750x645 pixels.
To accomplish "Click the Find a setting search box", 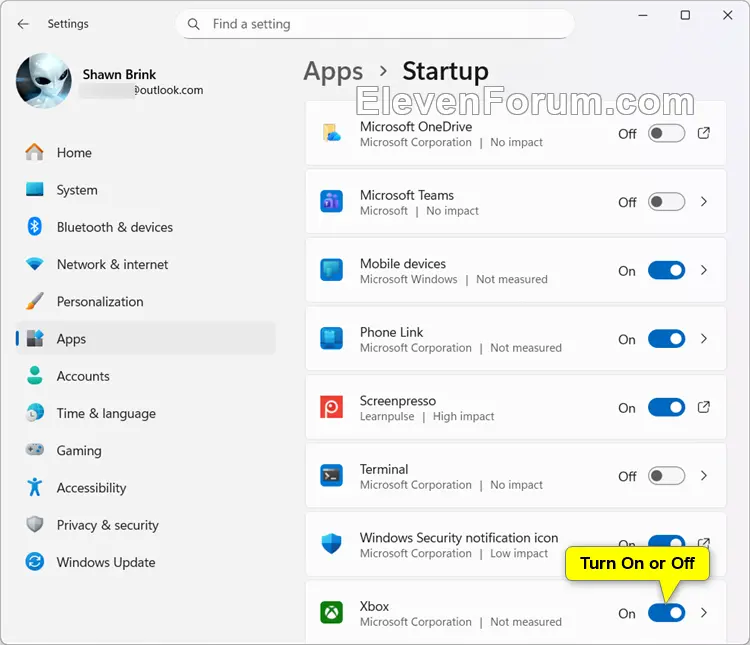I will click(375, 24).
